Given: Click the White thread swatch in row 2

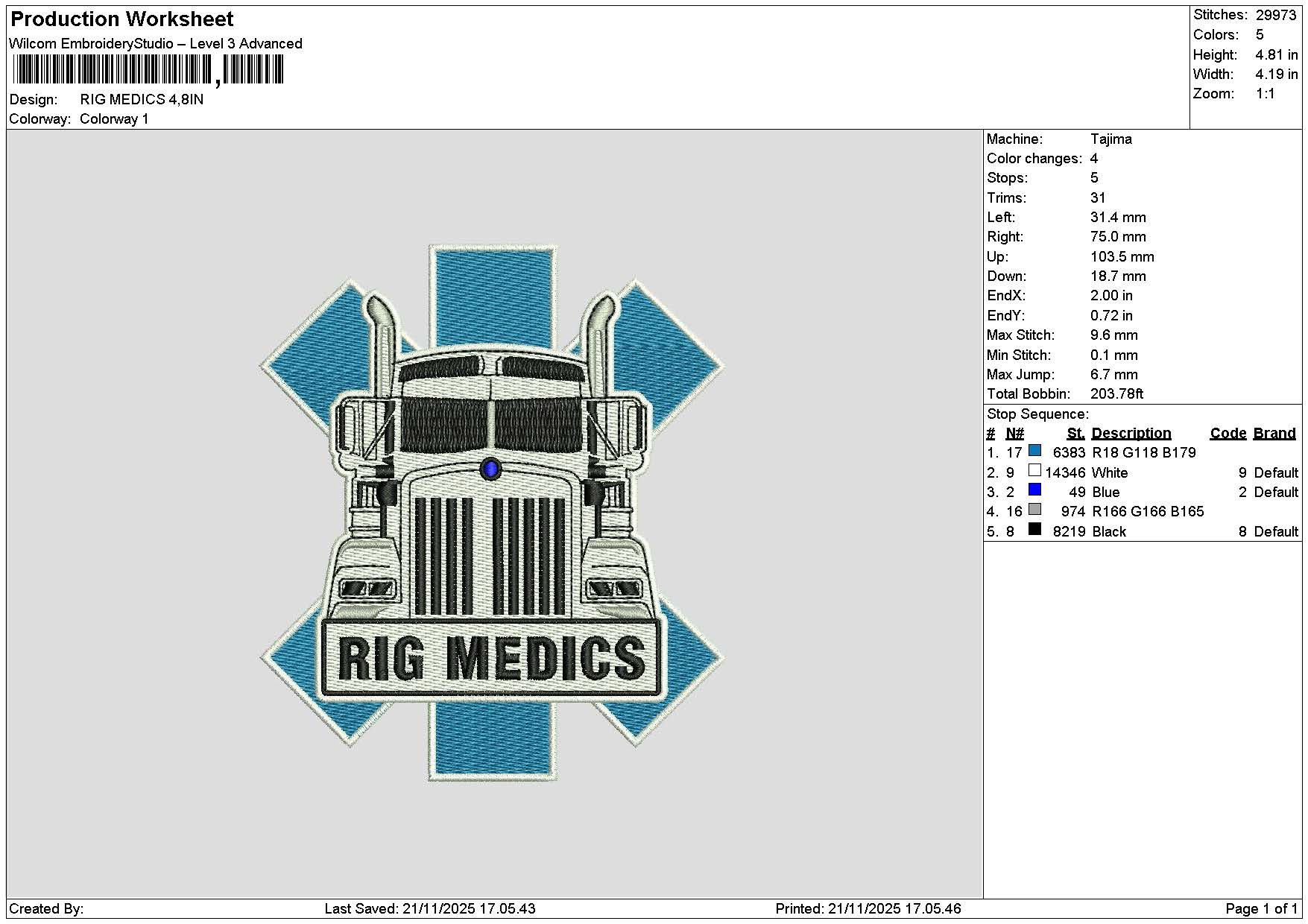Looking at the screenshot, I should pos(1034,470).
